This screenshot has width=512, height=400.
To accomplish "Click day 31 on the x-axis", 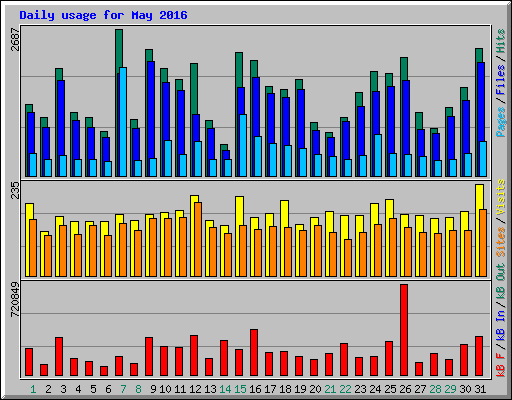I will coord(480,389).
